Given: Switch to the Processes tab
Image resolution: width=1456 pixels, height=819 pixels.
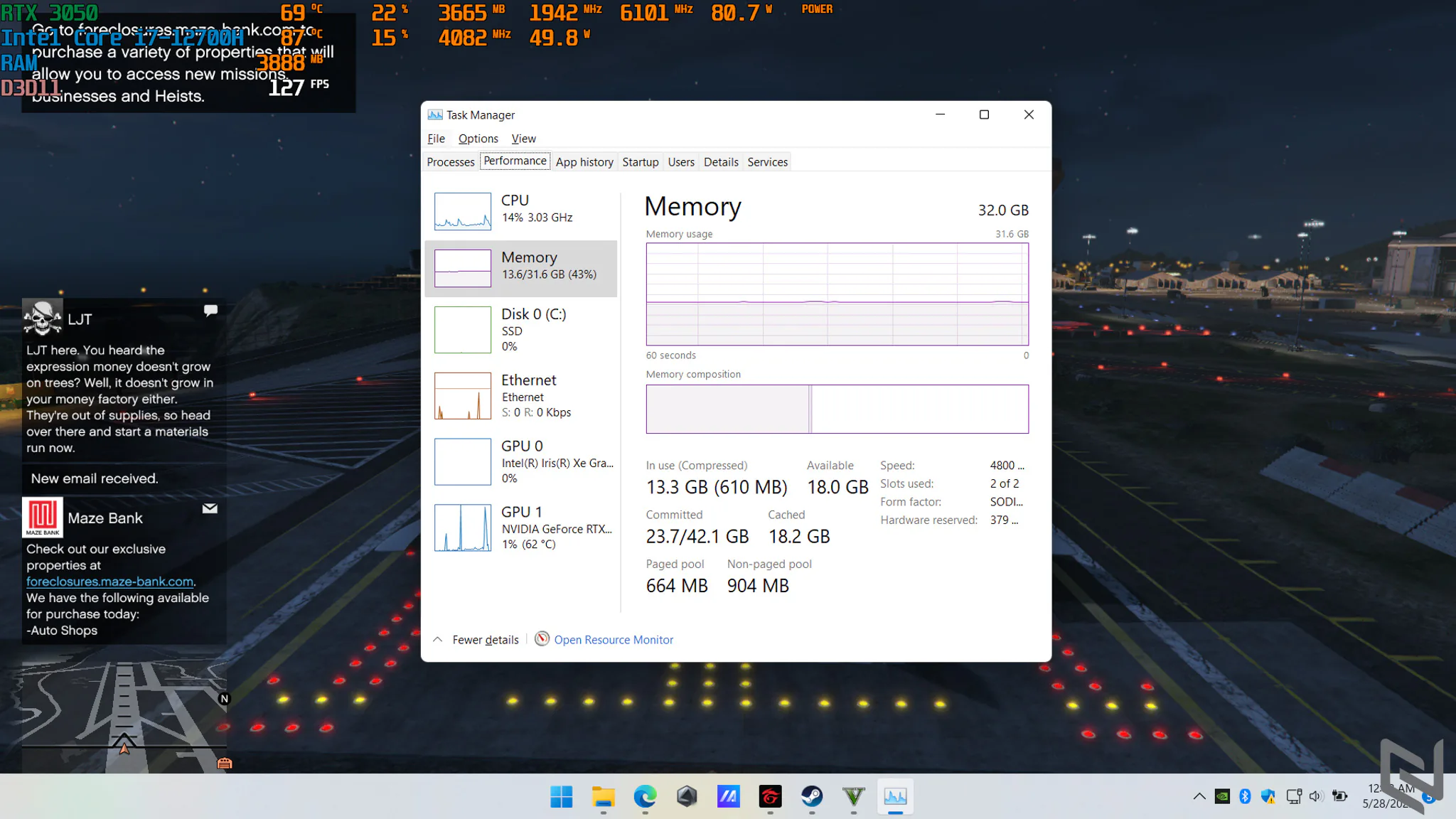Looking at the screenshot, I should point(451,162).
